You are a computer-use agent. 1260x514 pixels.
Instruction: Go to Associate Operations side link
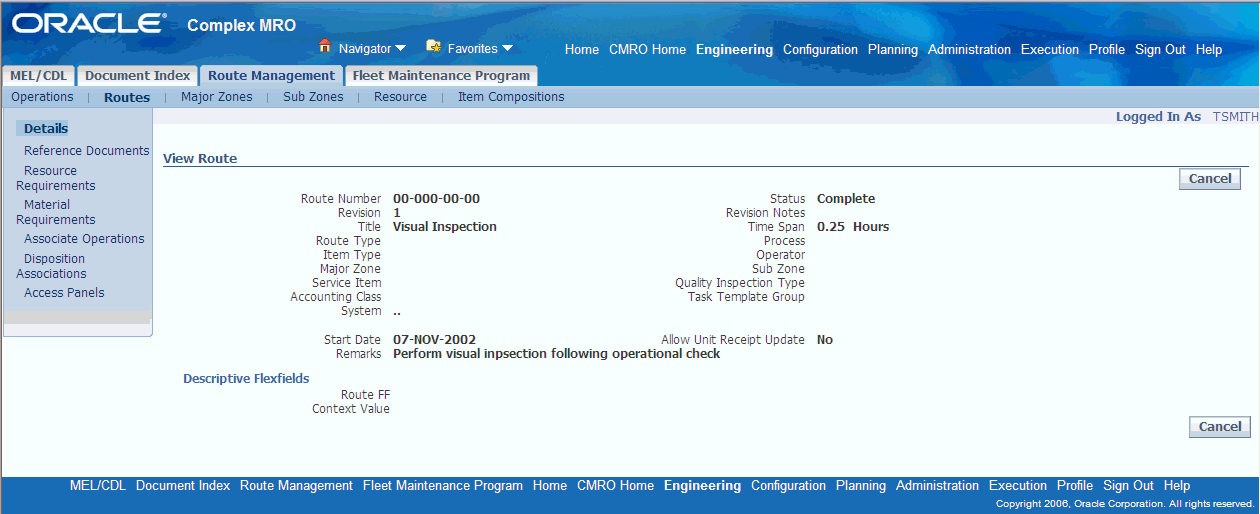pyautogui.click(x=84, y=238)
